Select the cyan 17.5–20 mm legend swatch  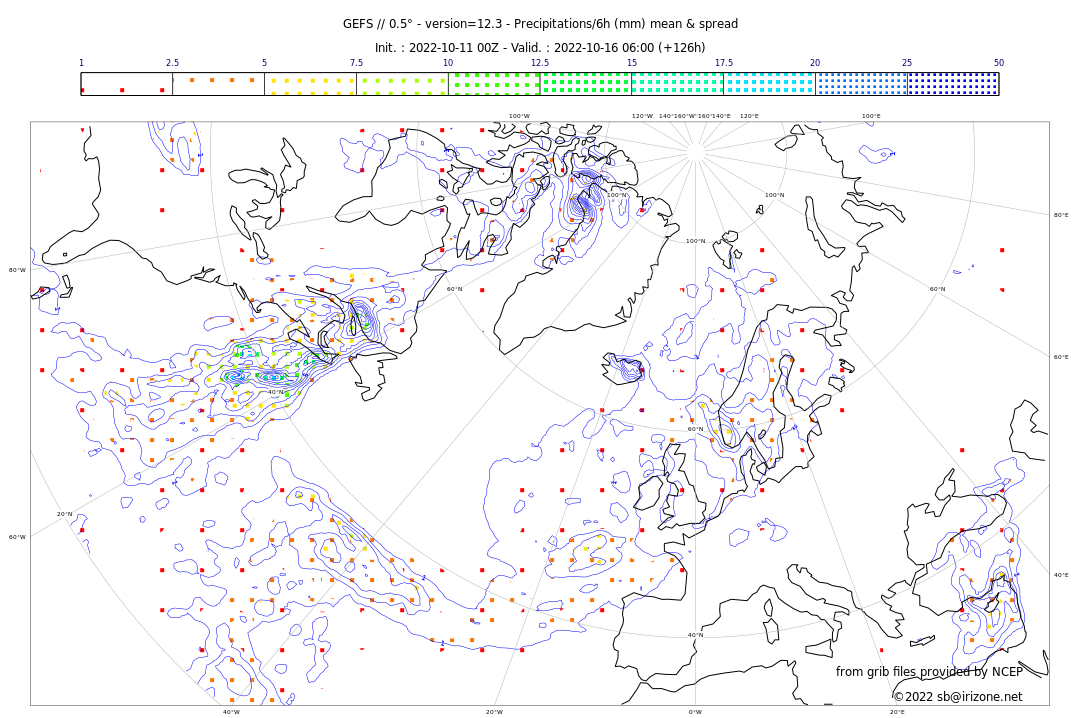pos(769,84)
